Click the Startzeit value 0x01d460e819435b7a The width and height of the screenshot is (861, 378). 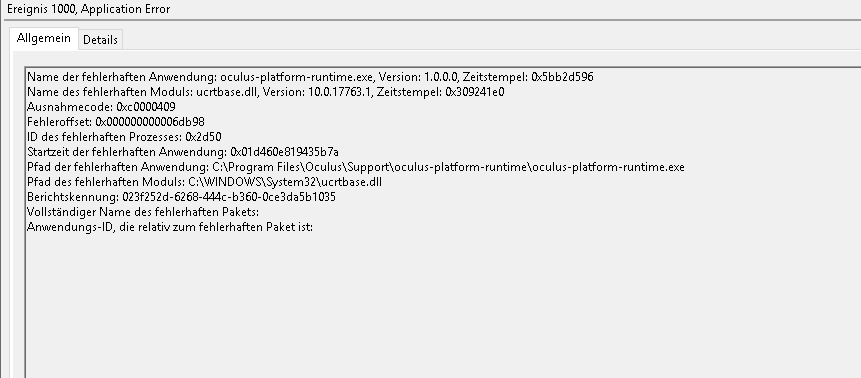click(284, 152)
